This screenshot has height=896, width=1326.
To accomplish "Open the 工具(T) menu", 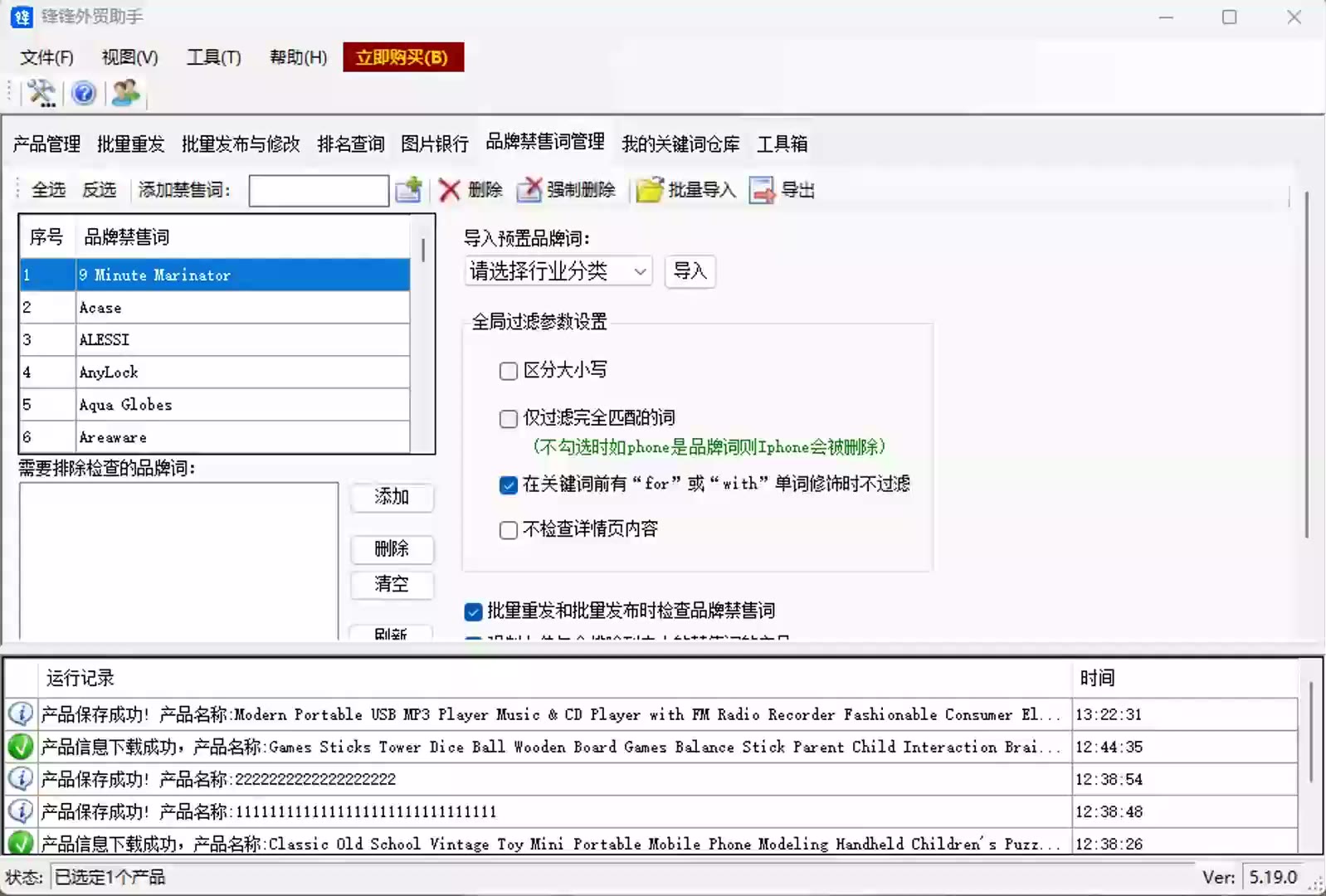I will coord(213,57).
